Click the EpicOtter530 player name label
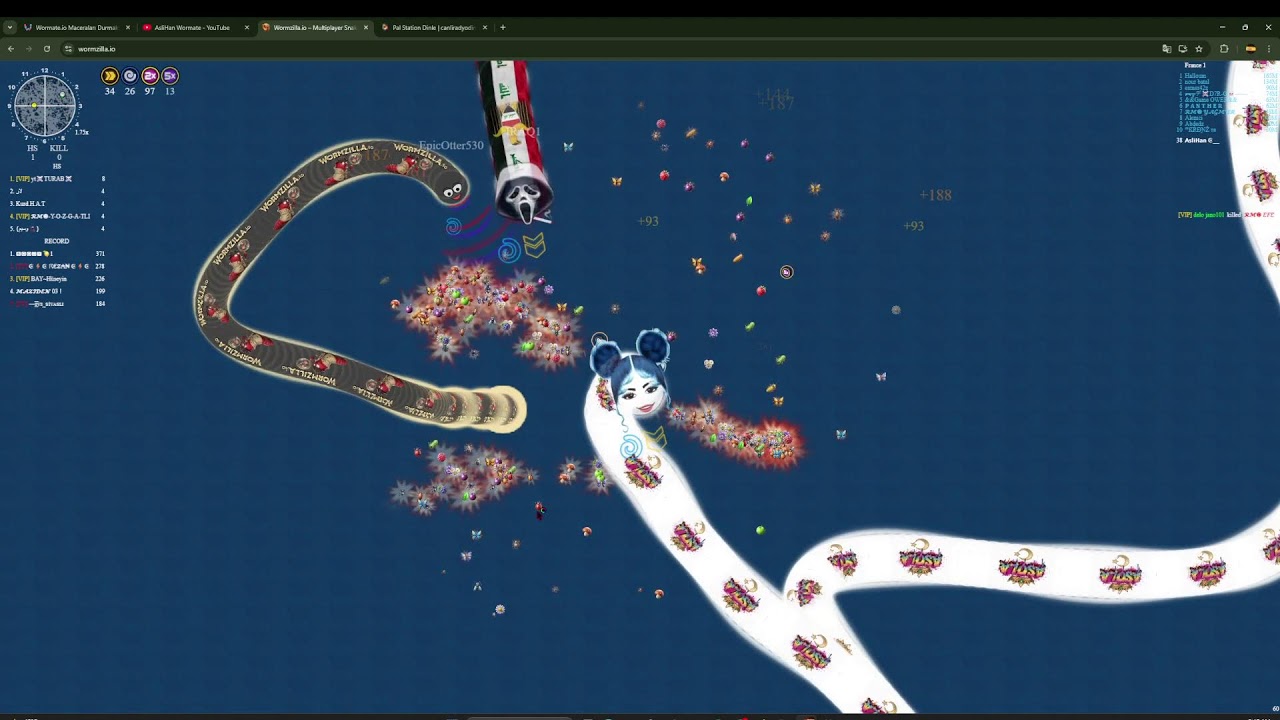 pyautogui.click(x=451, y=146)
